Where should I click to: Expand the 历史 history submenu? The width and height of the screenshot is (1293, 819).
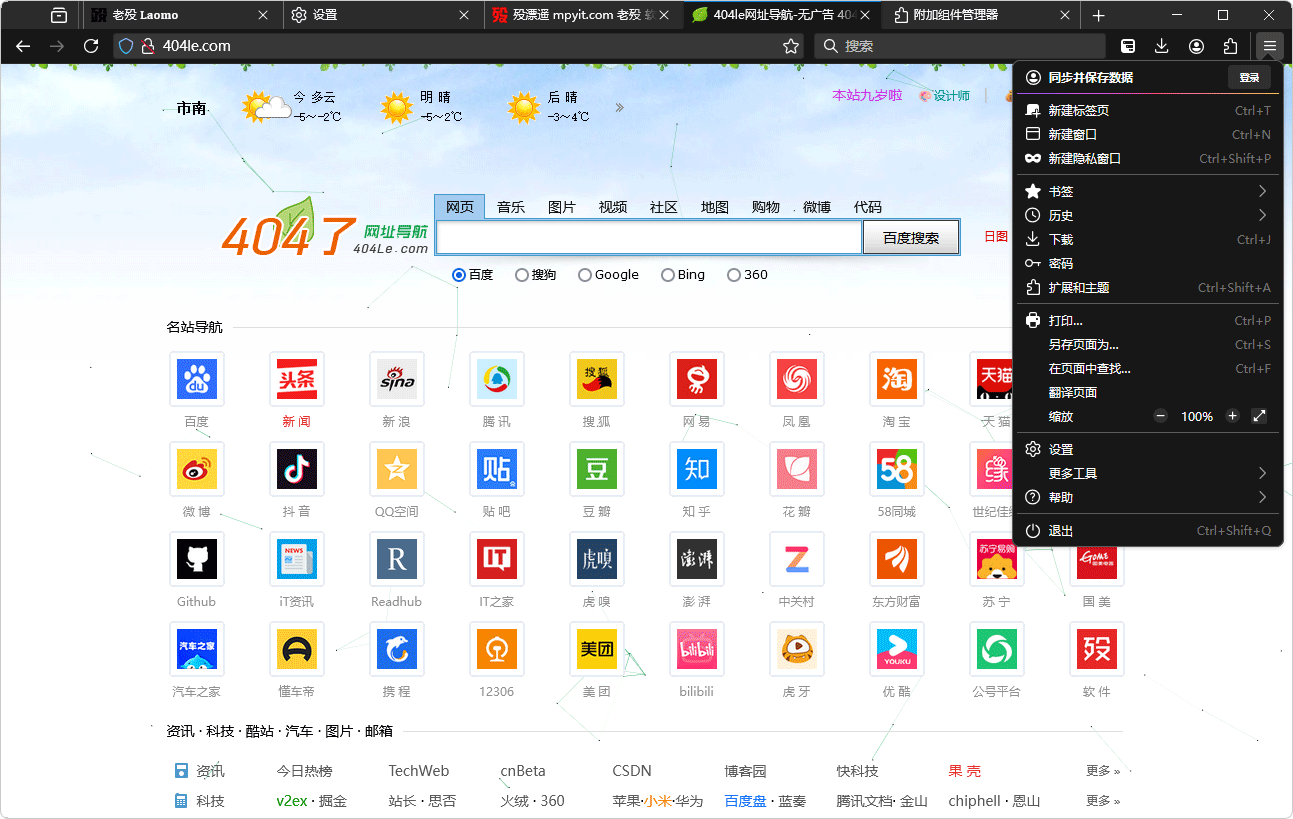1148,215
